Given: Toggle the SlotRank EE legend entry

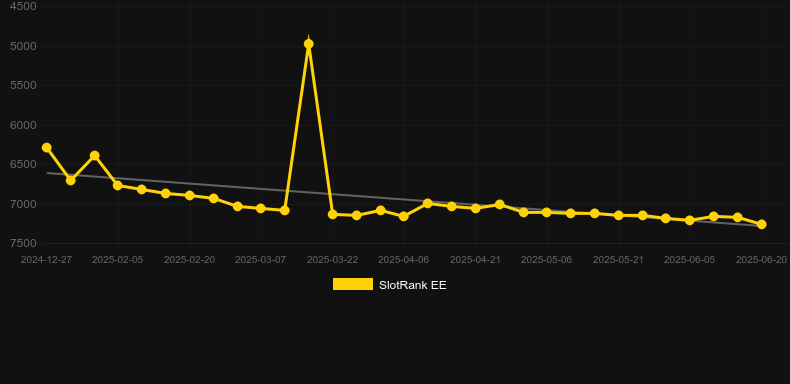Looking at the screenshot, I should (x=389, y=285).
